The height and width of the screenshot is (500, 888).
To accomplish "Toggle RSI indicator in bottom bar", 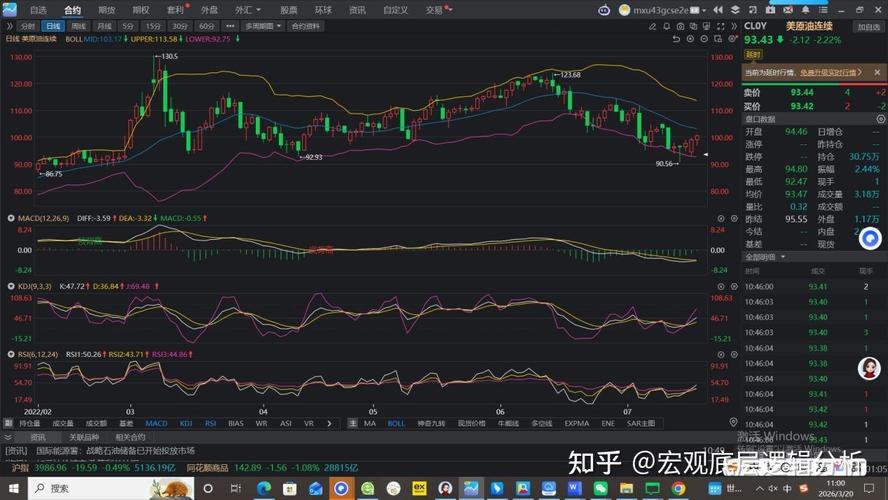I will click(x=211, y=423).
